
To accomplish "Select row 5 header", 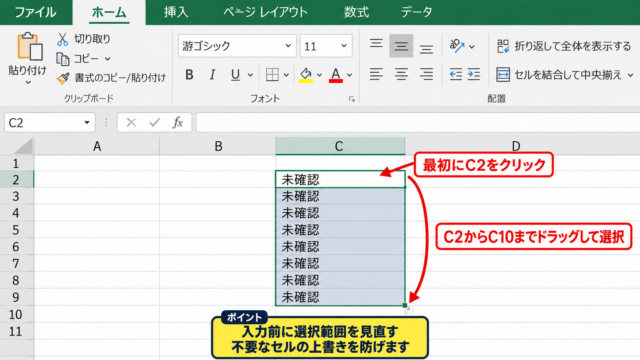I will tap(16, 230).
